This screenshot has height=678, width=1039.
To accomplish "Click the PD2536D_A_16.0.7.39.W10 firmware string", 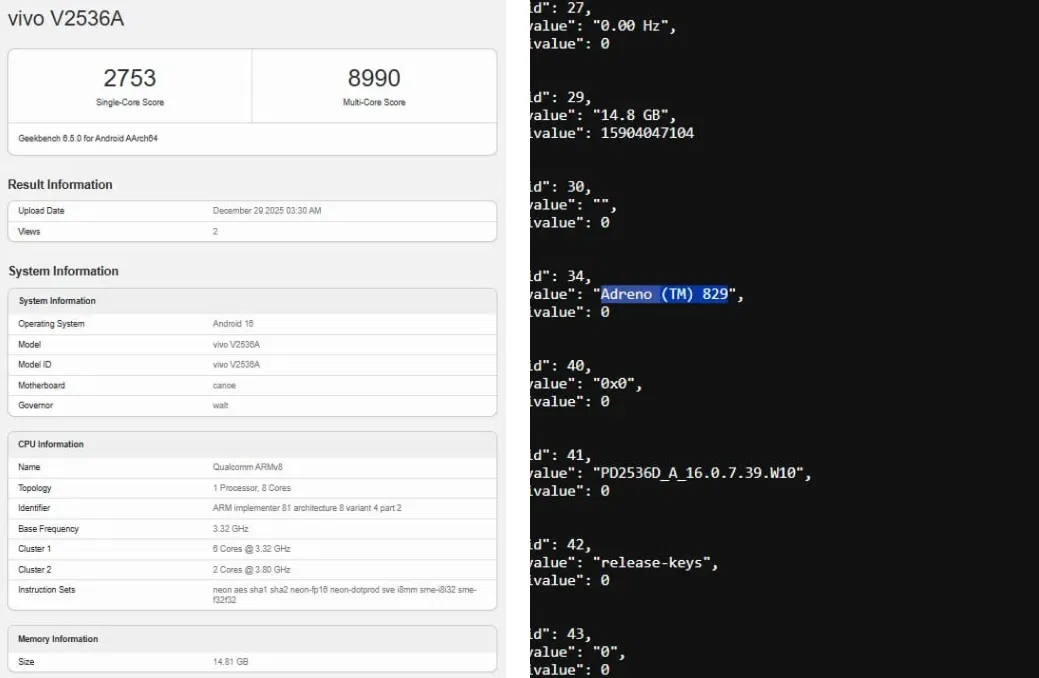I will pos(698,473).
